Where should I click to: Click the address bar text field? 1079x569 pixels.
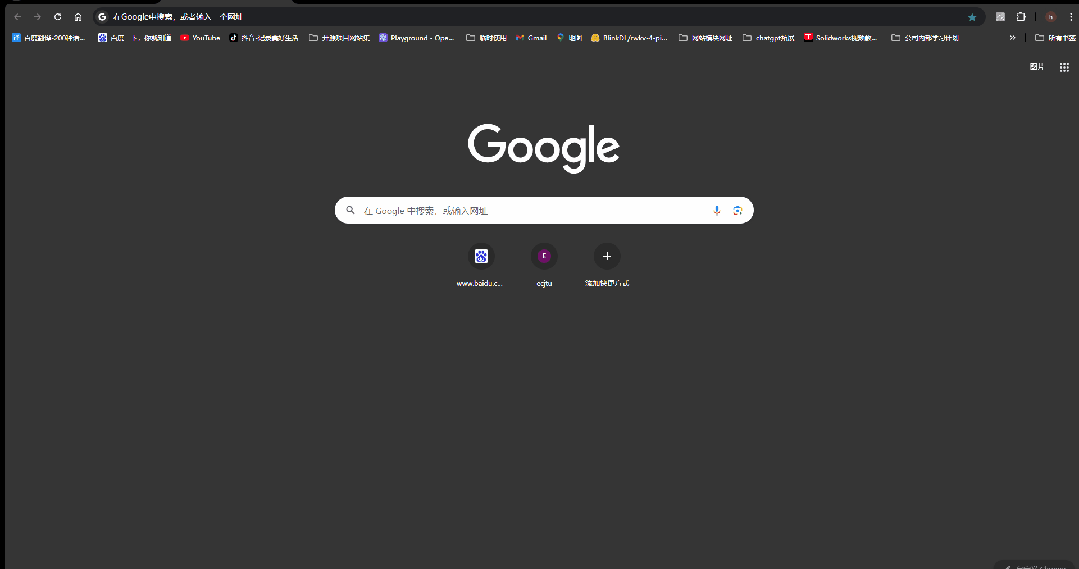(x=537, y=17)
